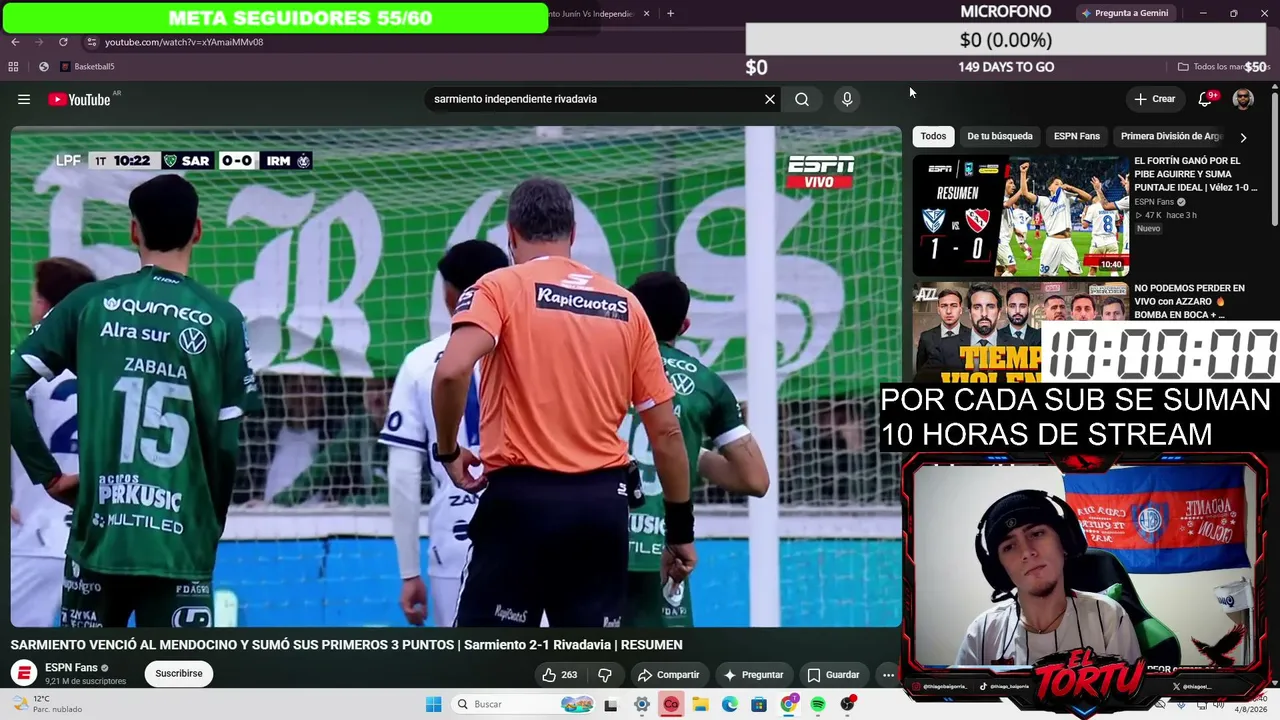Subscribe with the Suscribirse button

(x=179, y=674)
